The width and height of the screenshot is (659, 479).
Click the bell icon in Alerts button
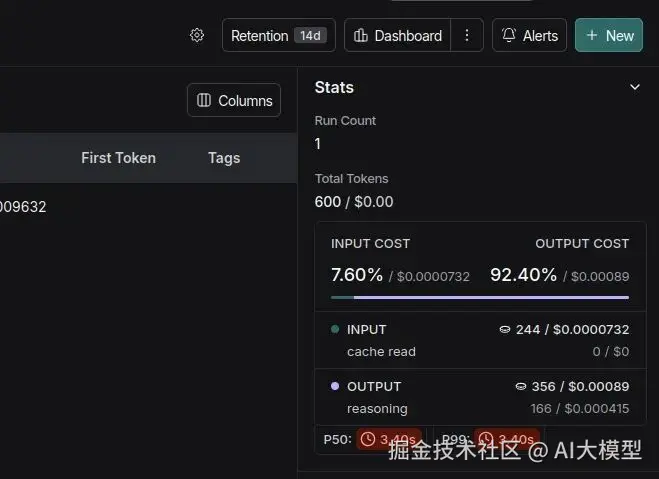(509, 35)
